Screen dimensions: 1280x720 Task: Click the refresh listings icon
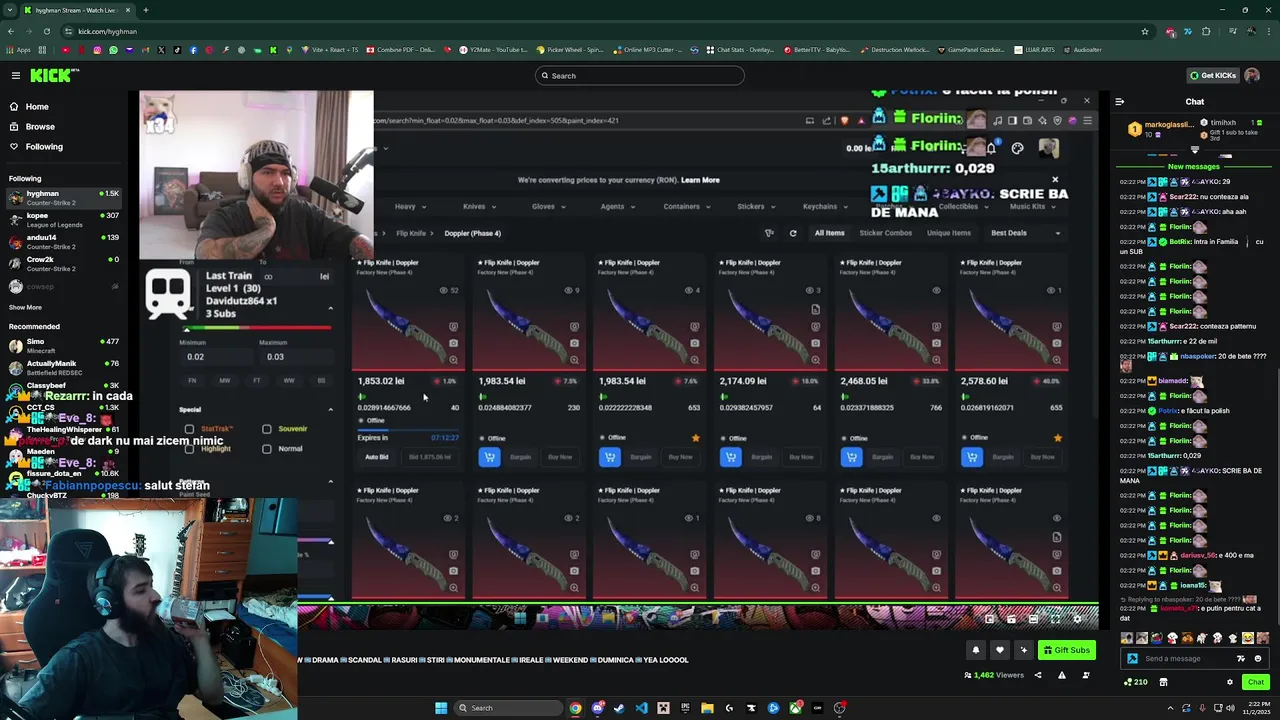point(793,233)
